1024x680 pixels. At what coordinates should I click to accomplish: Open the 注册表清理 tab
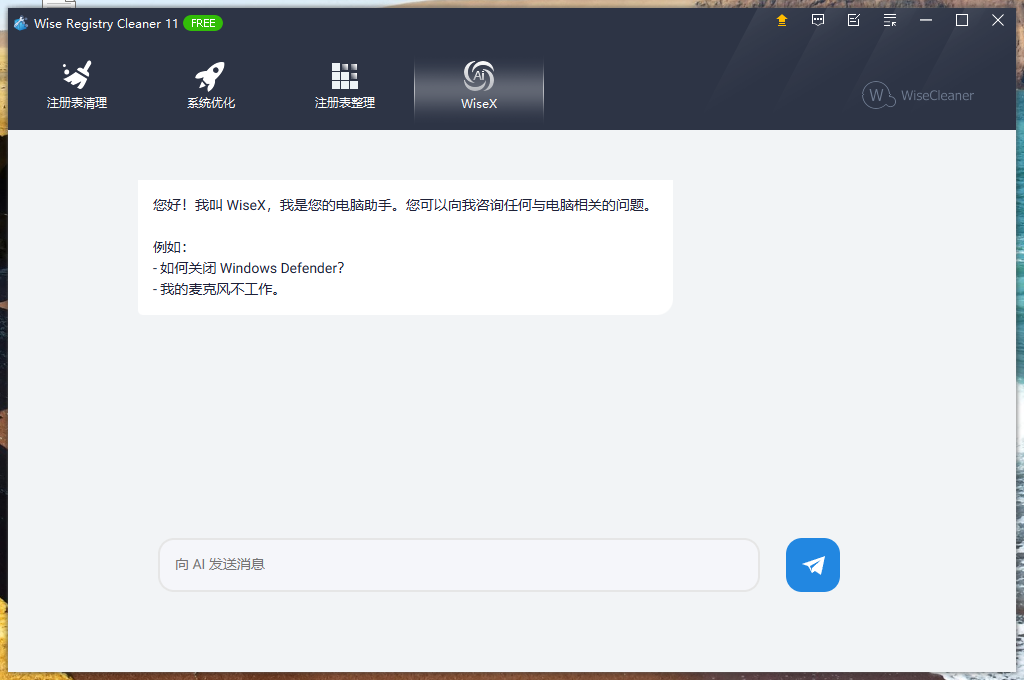76,85
